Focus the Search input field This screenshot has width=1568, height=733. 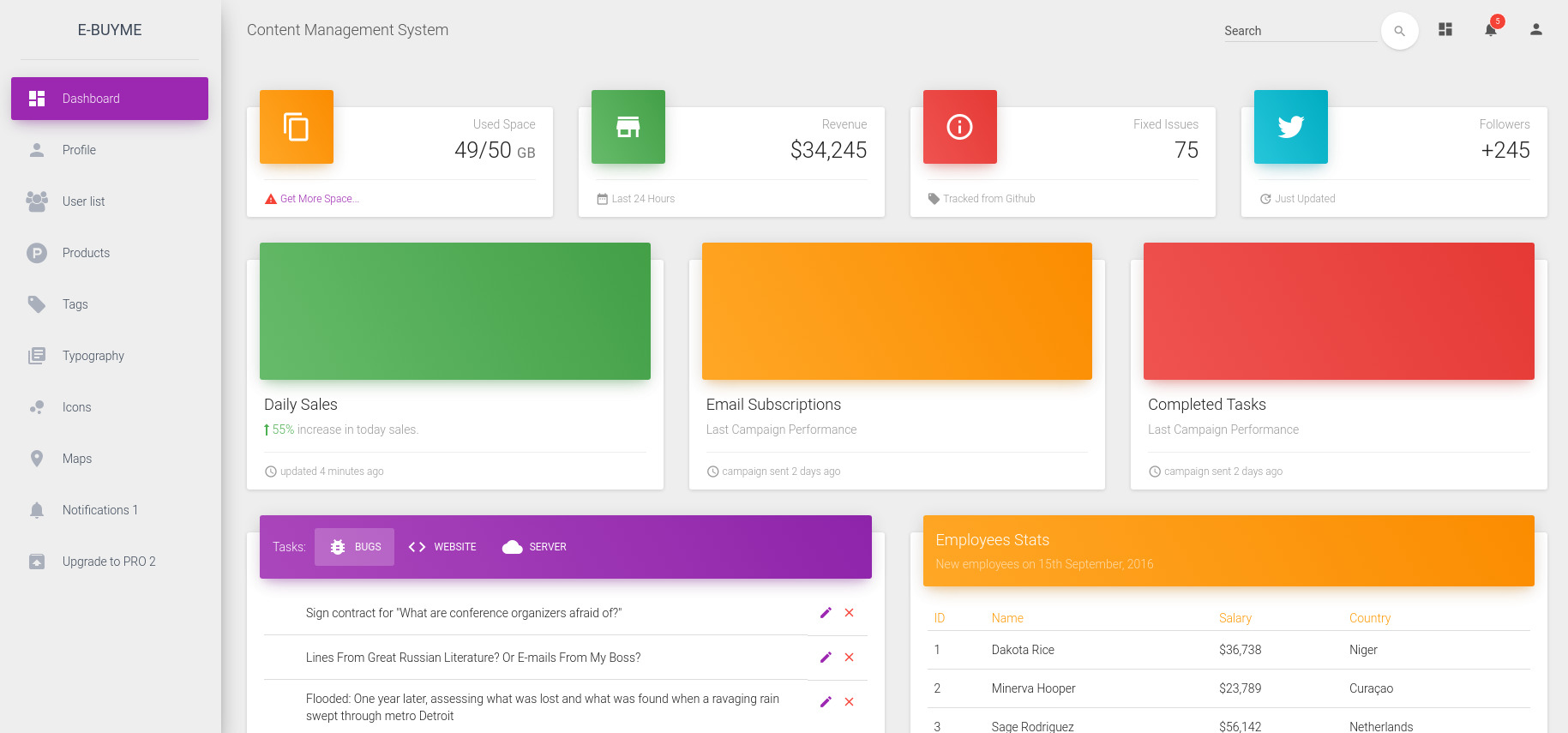[x=1299, y=31]
